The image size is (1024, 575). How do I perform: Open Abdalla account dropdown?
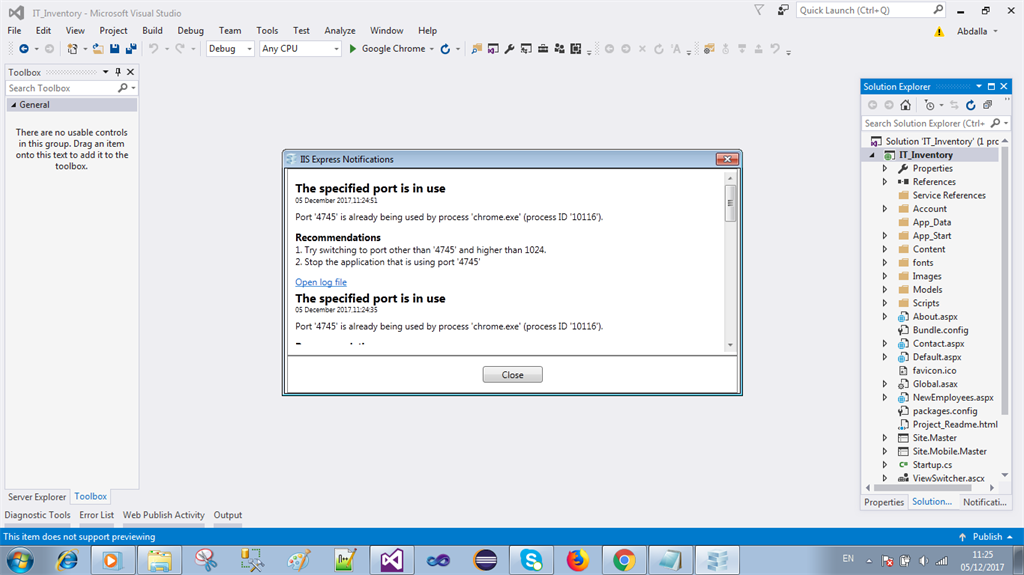click(978, 31)
